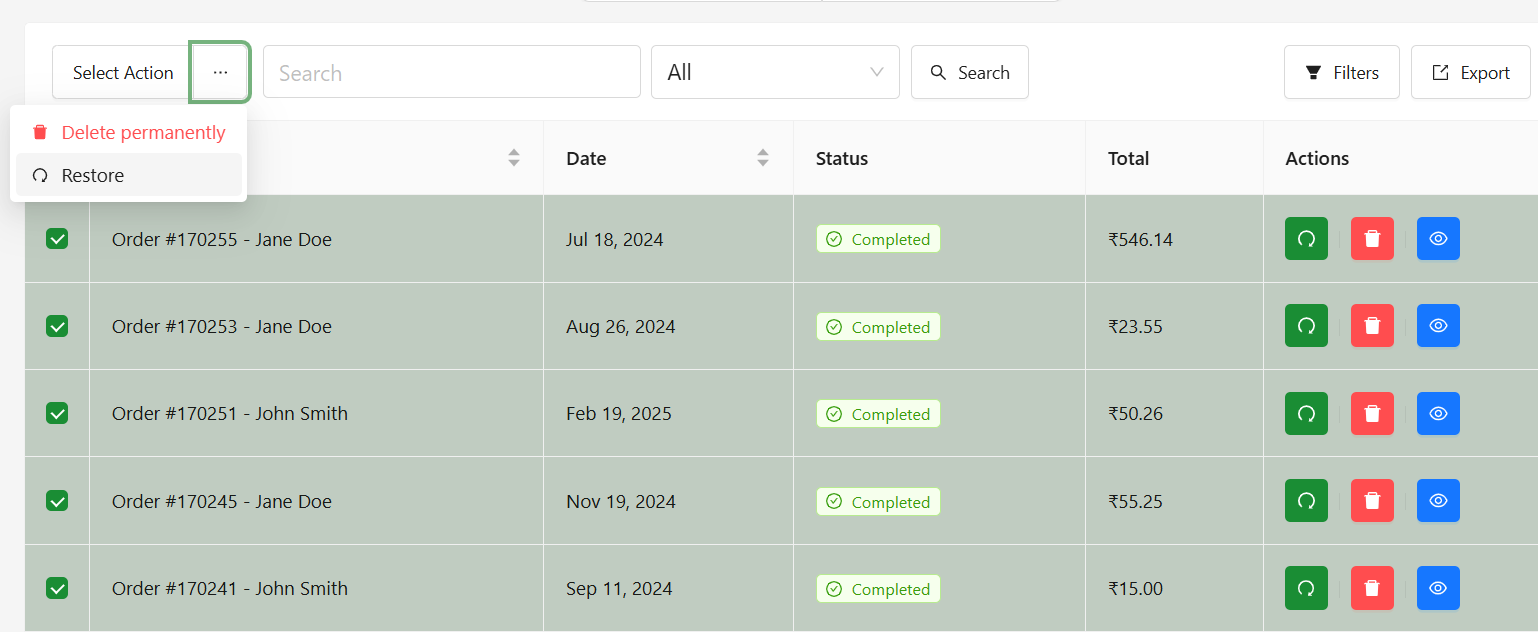Click red trash icon for Order #170253
1538x632 pixels.
1372,326
